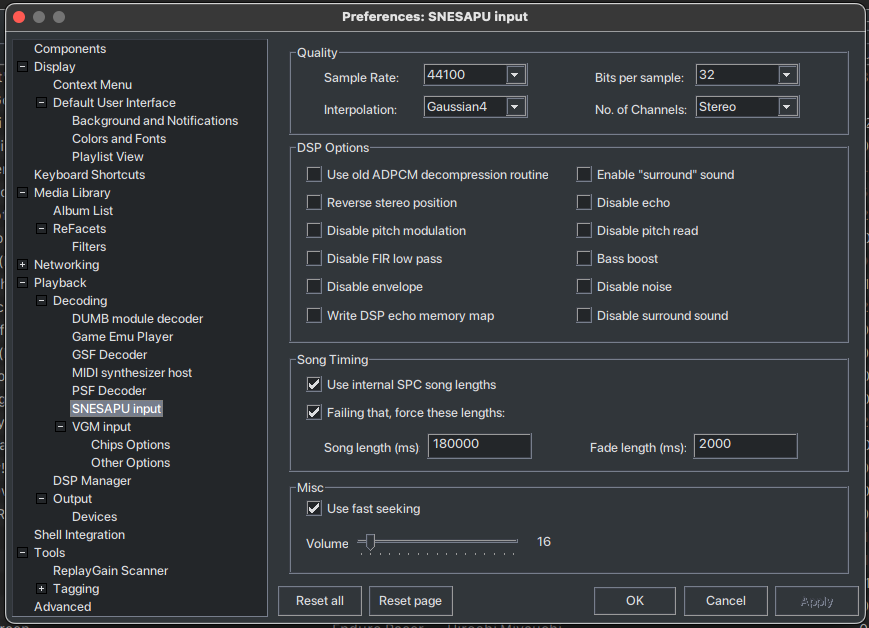Select Keyboard Shortcuts page
Image resolution: width=869 pixels, height=628 pixels.
89,175
